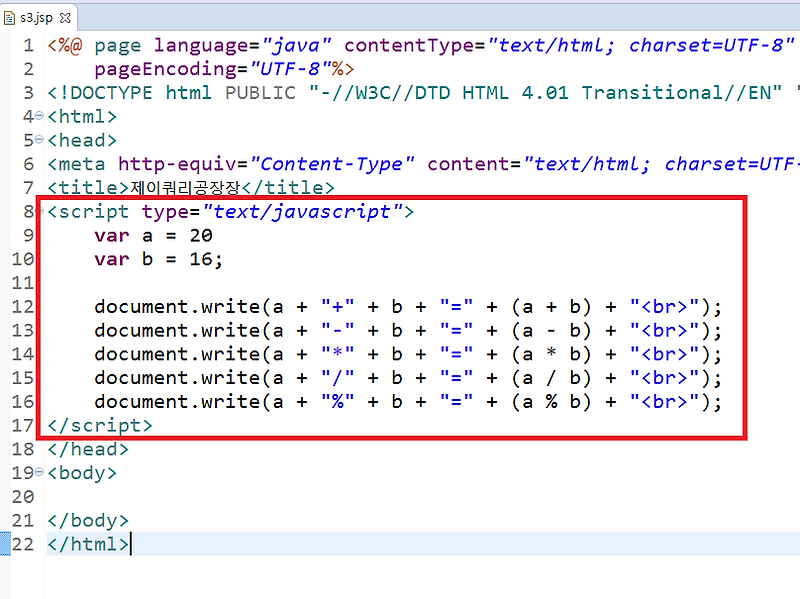Viewport: 800px width, 599px height.
Task: Click the closing </body> tag
Action: coord(88,520)
